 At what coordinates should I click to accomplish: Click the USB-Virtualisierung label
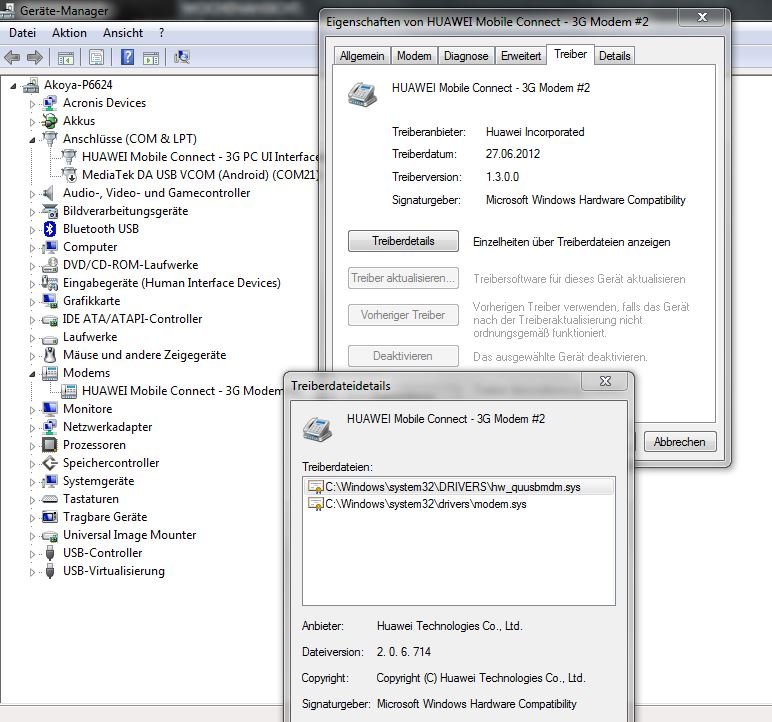114,571
